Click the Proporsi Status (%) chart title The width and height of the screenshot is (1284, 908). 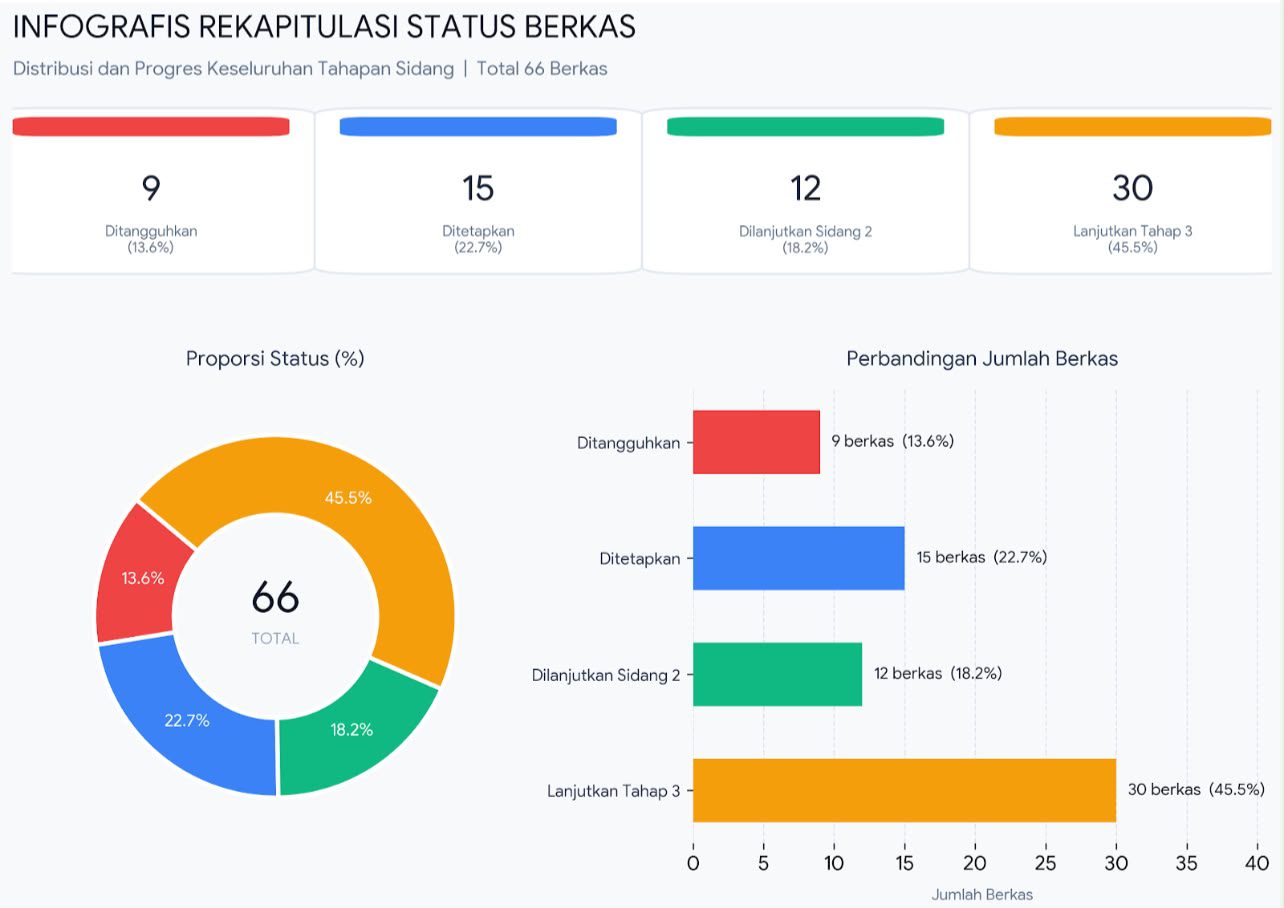pyautogui.click(x=275, y=359)
